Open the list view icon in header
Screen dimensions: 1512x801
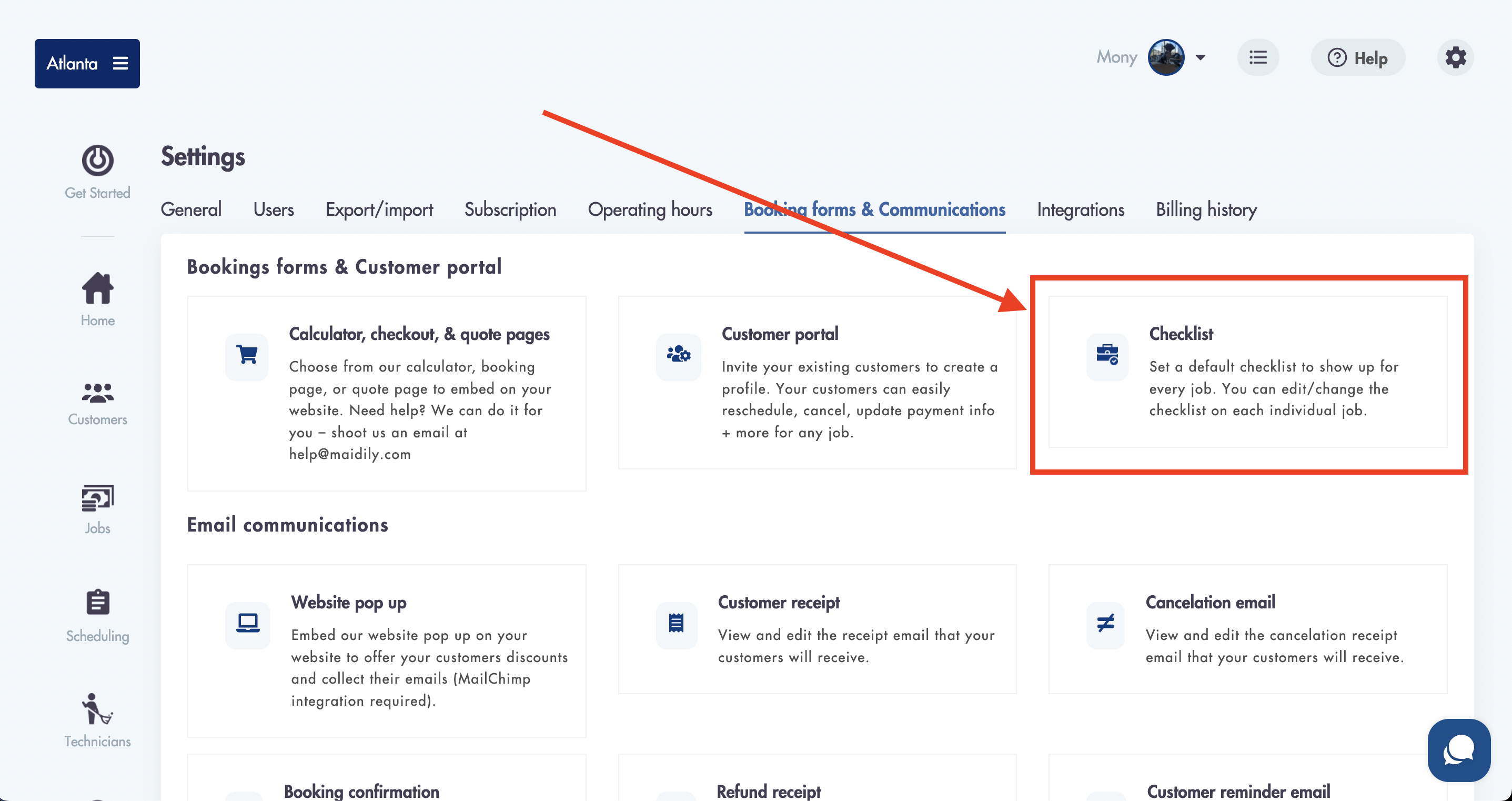click(1258, 57)
